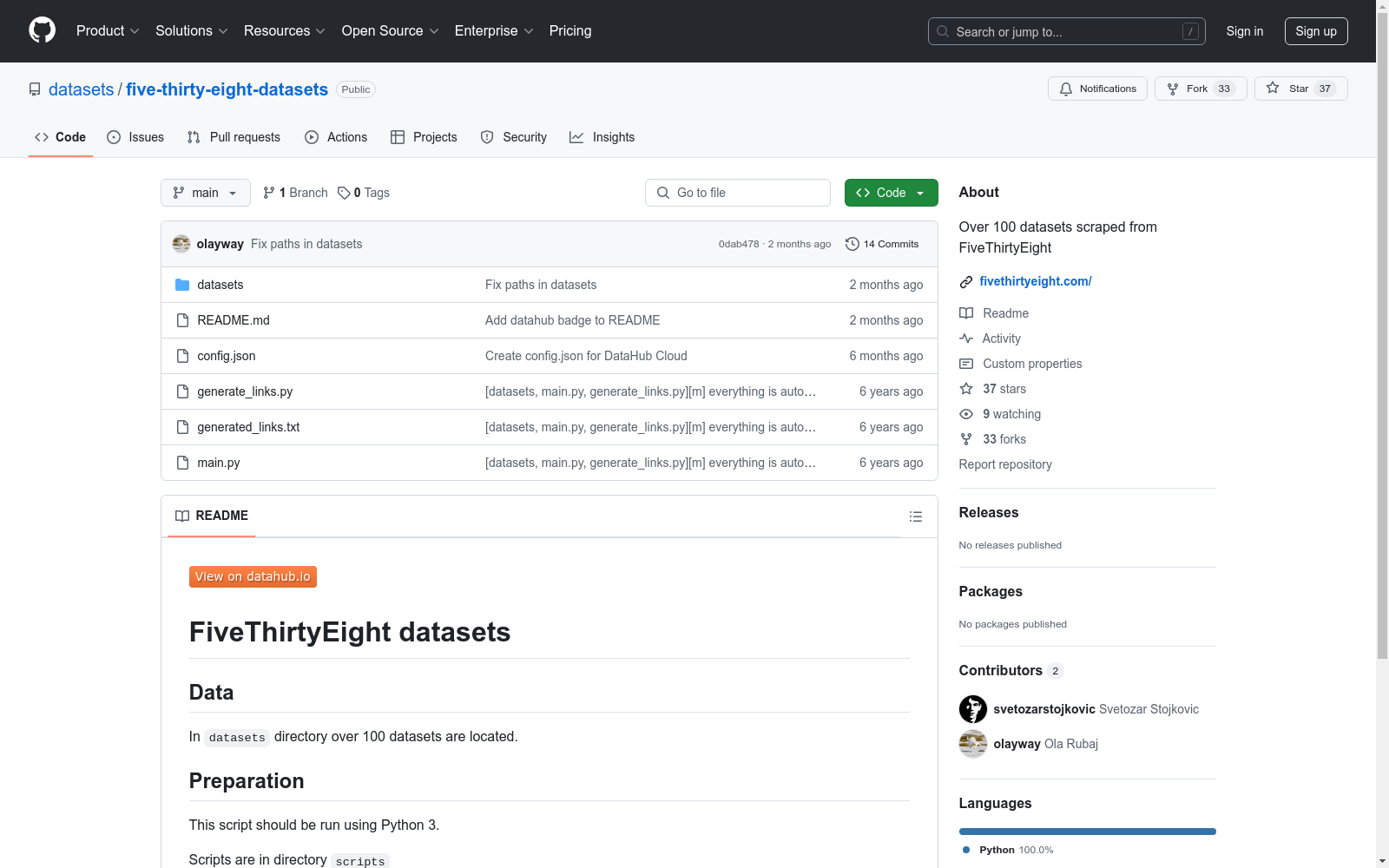The image size is (1389, 868).
Task: Expand the Enterprise menu
Action: pyautogui.click(x=494, y=30)
